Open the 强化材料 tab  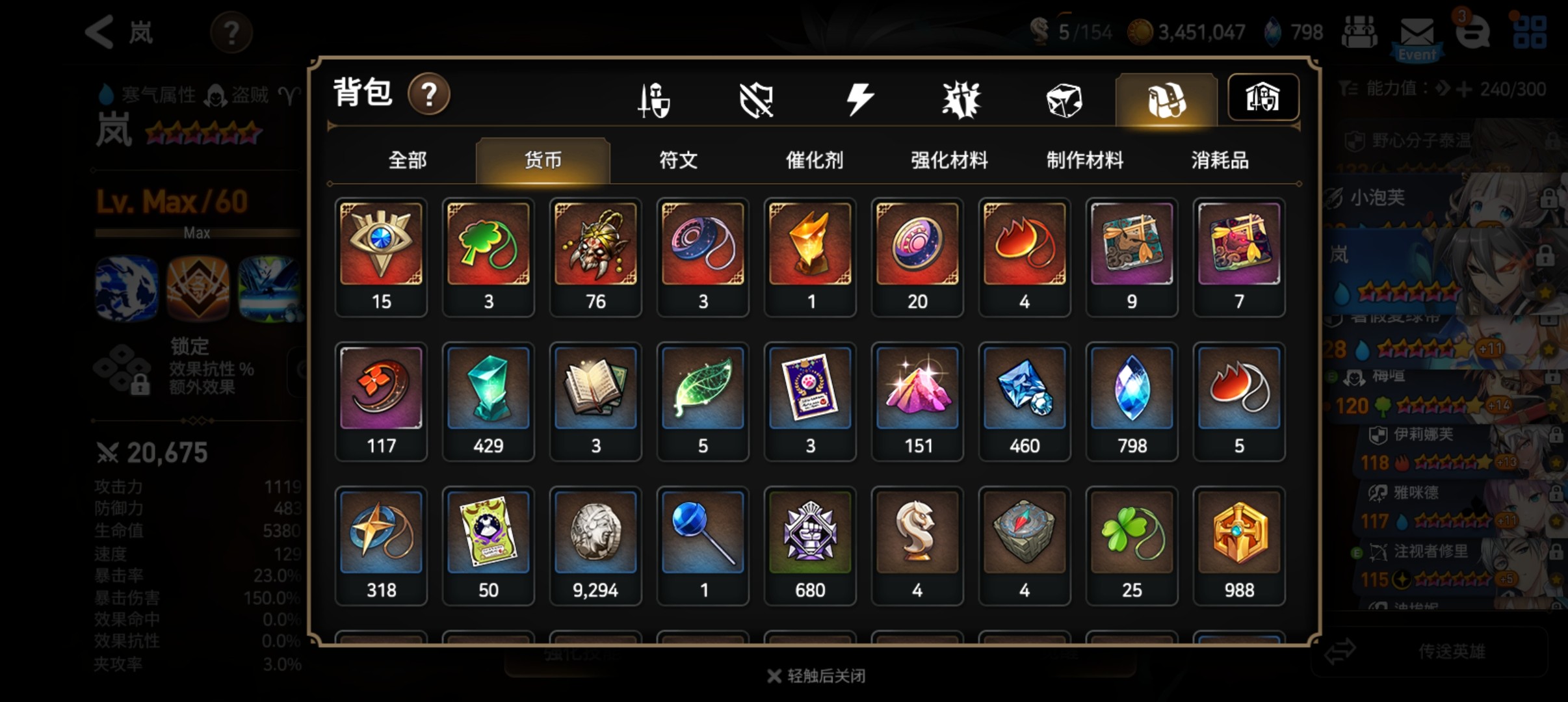(x=949, y=160)
